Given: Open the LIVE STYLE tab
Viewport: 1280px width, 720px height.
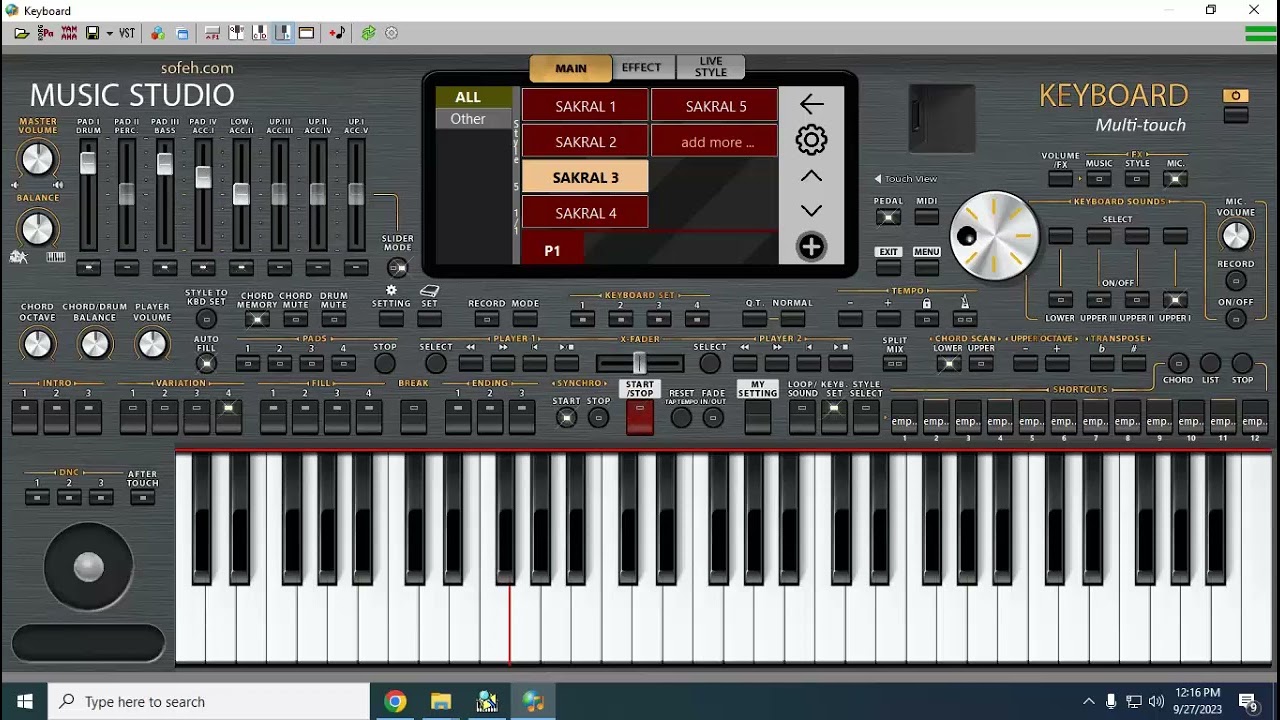Looking at the screenshot, I should click(711, 67).
